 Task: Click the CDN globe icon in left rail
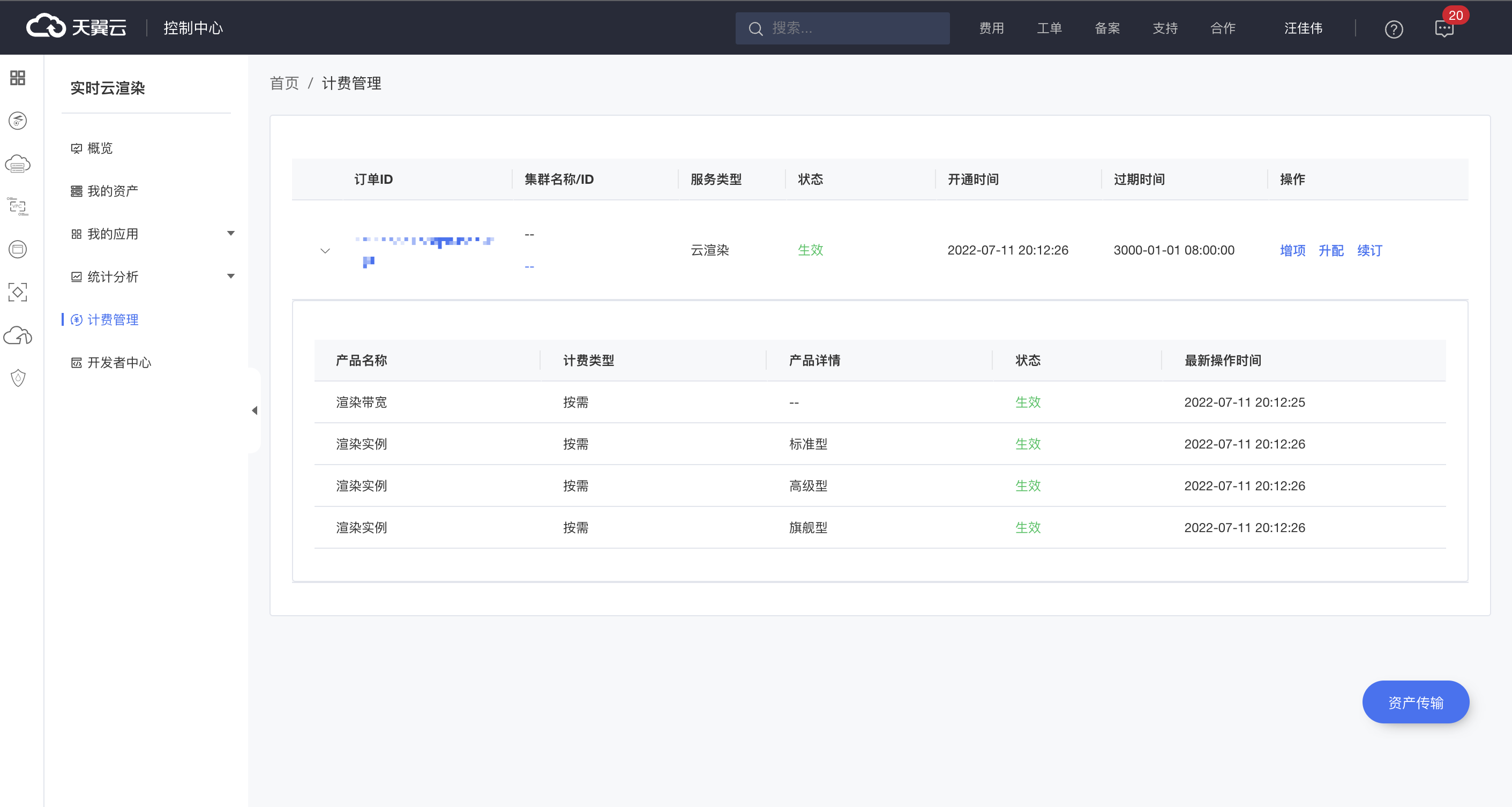click(18, 121)
